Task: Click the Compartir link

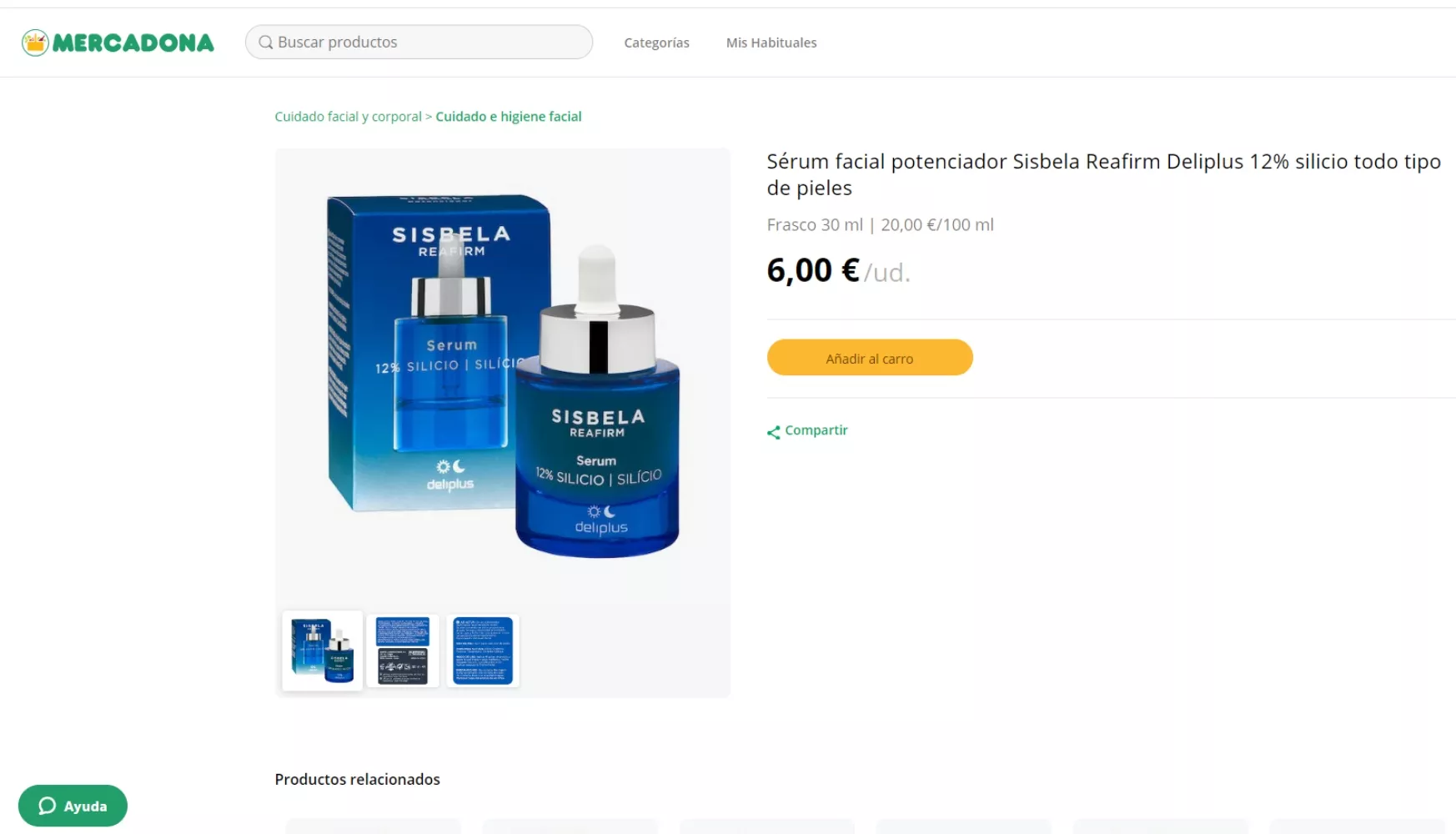Action: (x=816, y=430)
